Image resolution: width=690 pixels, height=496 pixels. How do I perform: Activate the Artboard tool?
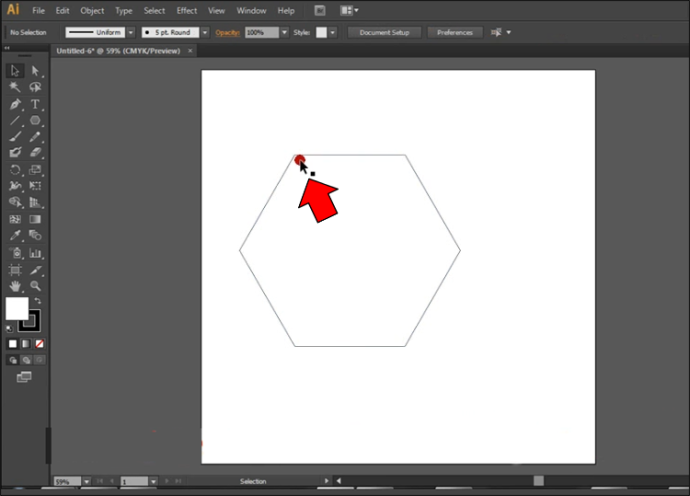pos(15,270)
